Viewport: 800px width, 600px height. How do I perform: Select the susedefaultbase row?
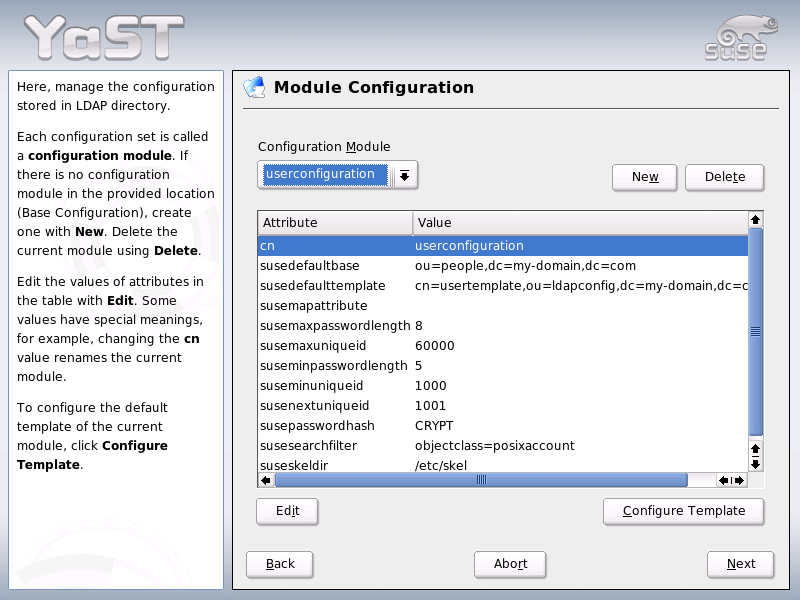click(503, 266)
